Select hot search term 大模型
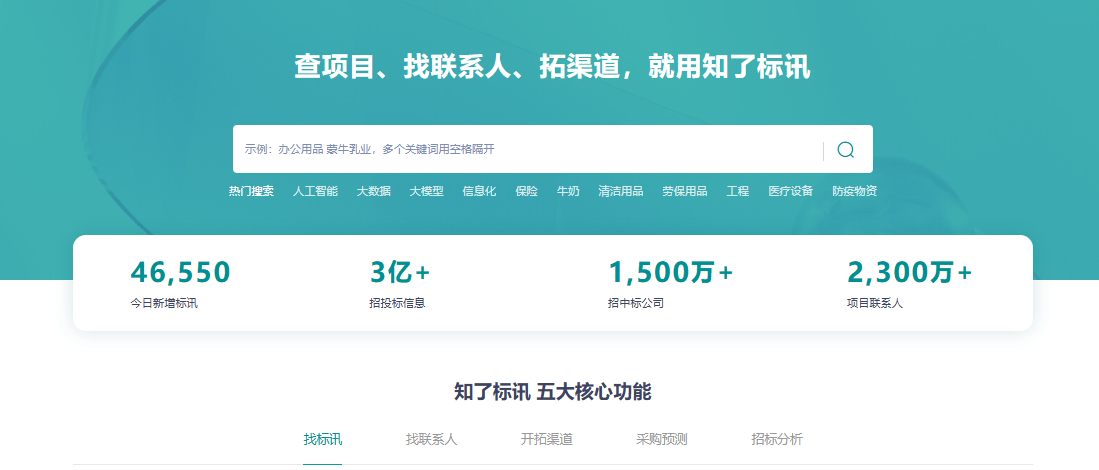This screenshot has width=1099, height=470. click(427, 191)
